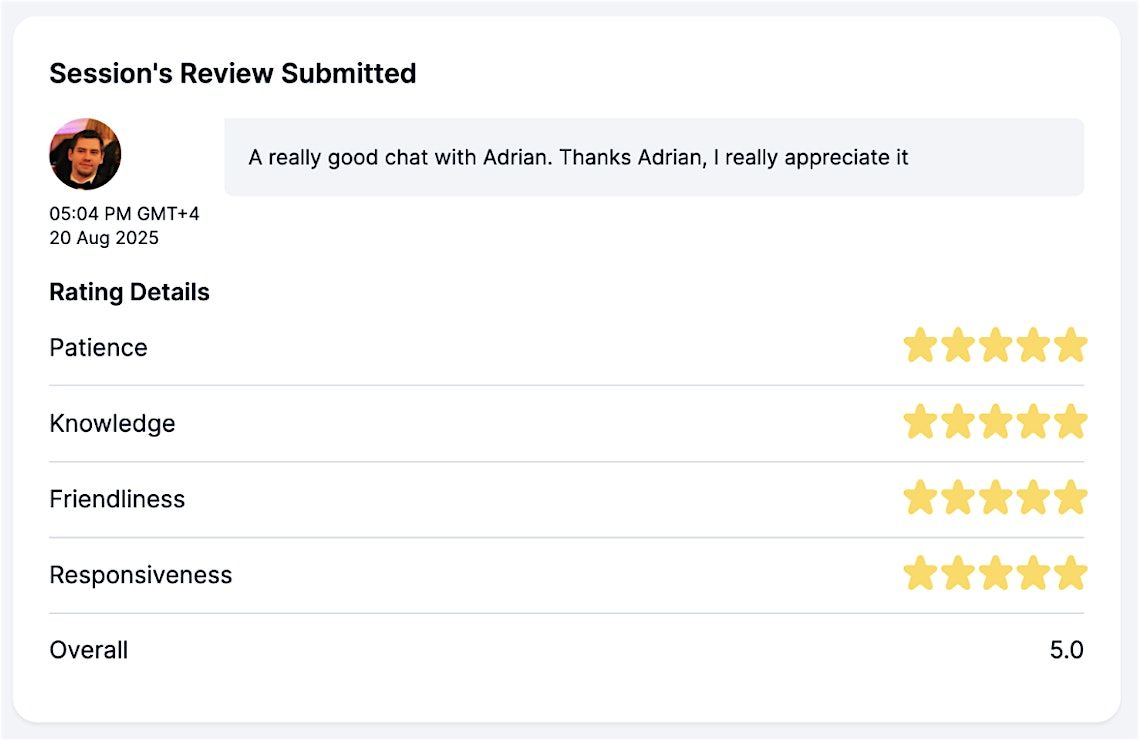
Task: Click the third star in Knowledge row
Action: 995,422
